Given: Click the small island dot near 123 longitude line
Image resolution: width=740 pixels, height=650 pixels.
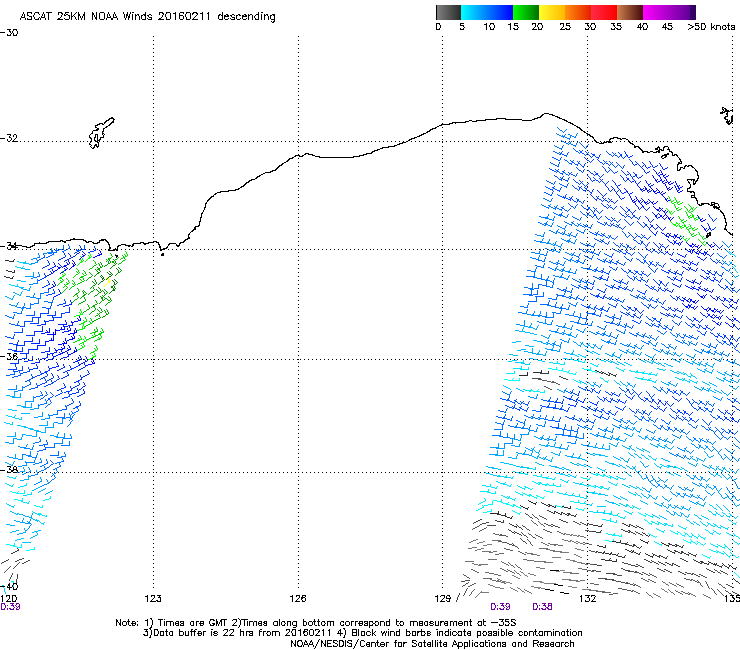Looking at the screenshot, I should [162, 254].
